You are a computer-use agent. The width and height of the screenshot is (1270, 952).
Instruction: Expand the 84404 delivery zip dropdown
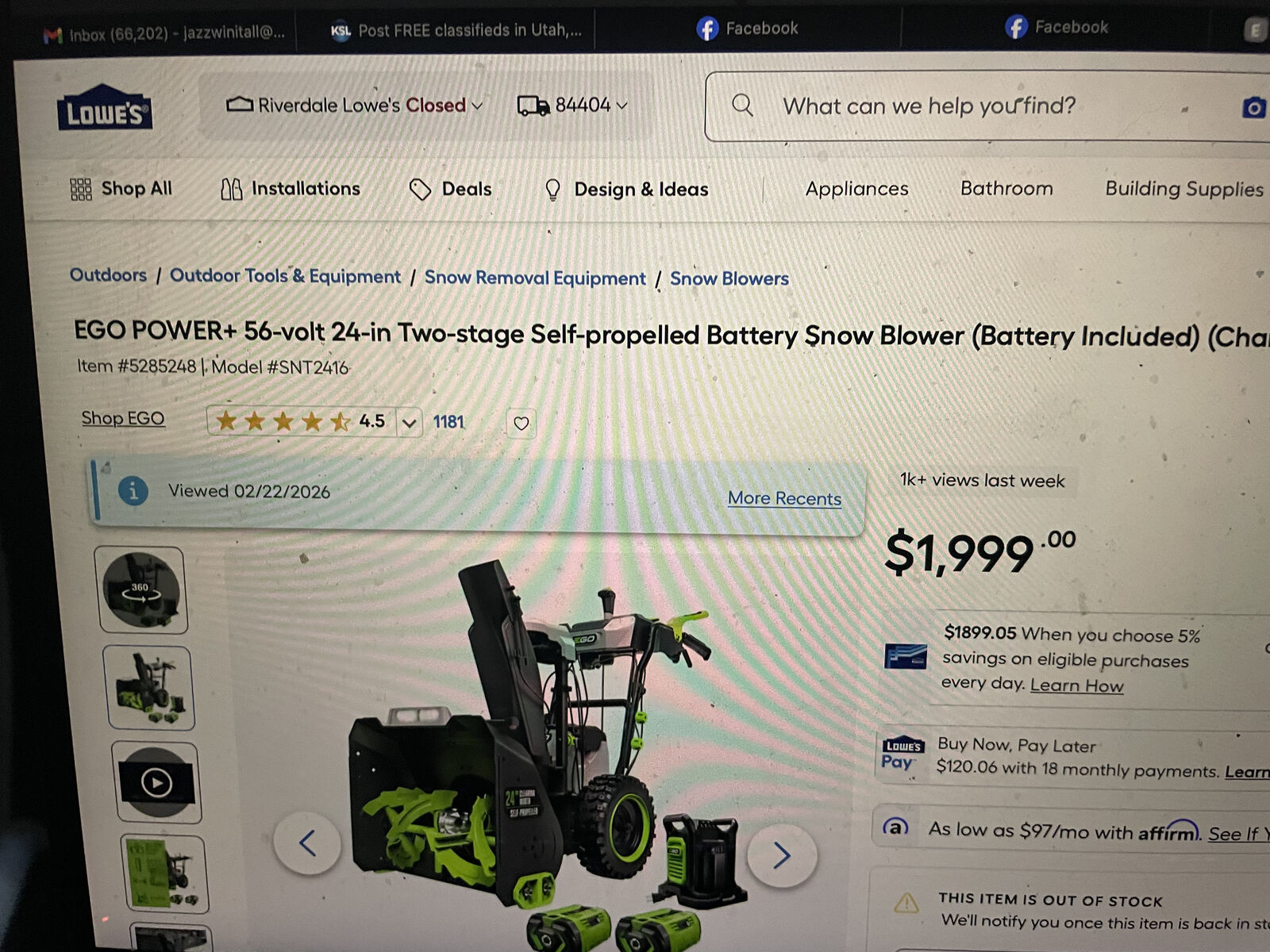572,106
